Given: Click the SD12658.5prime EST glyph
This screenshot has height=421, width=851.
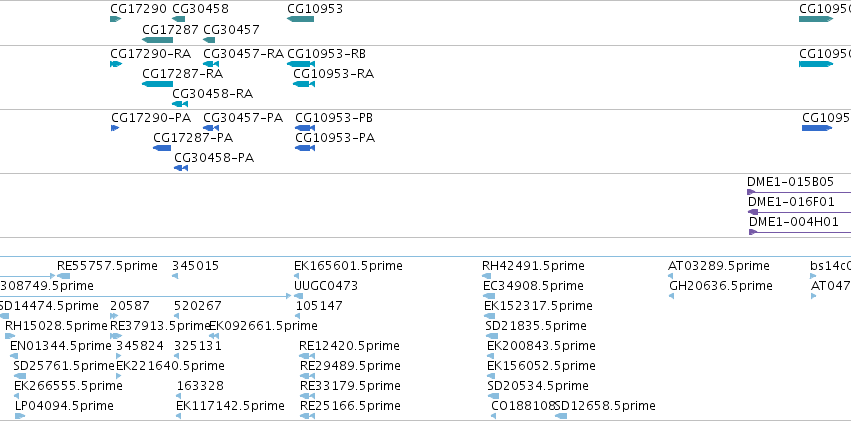Looking at the screenshot, I should click(x=561, y=416).
